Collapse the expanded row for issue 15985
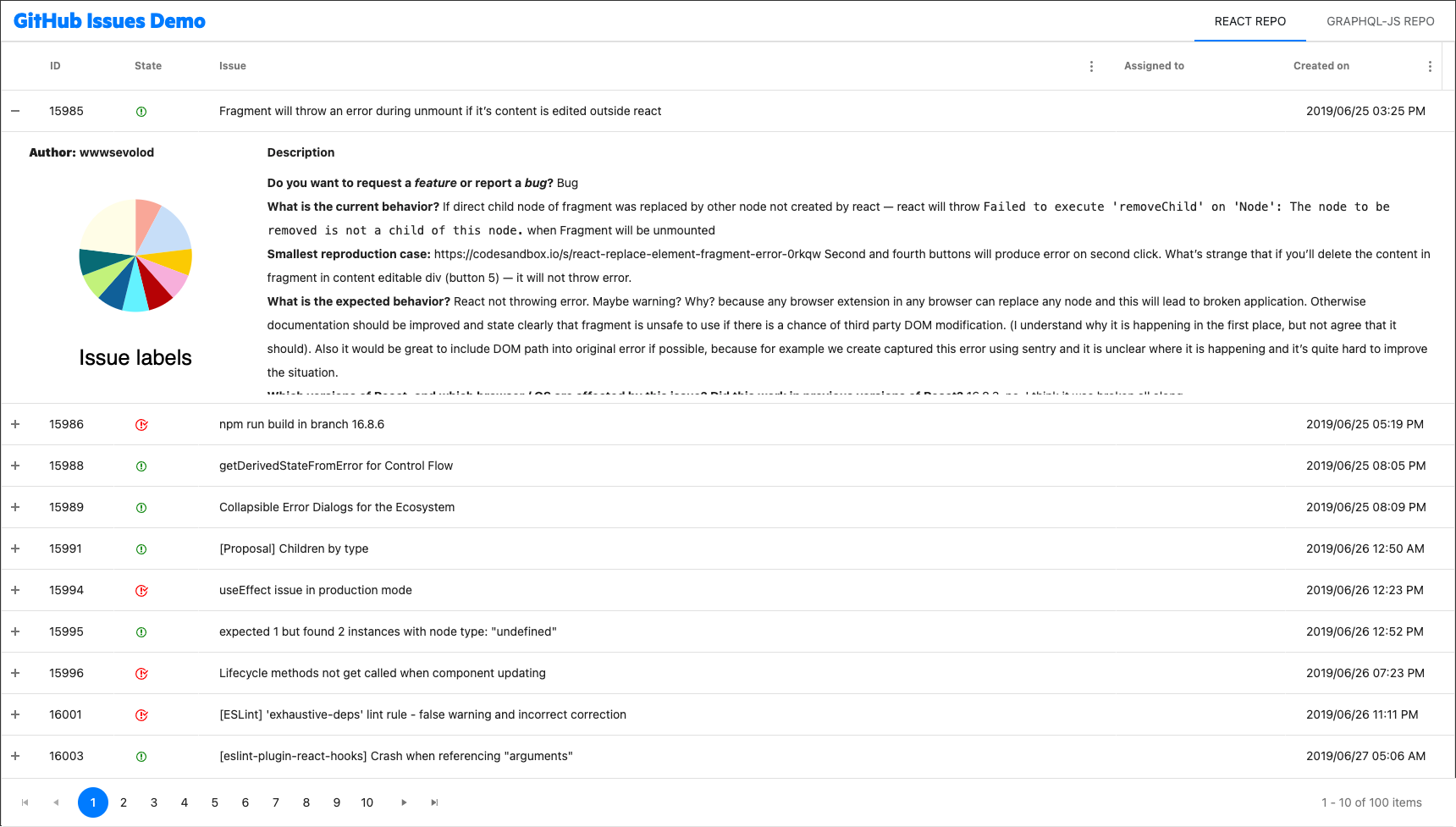Viewport: 1456px width, 827px height. [14, 111]
